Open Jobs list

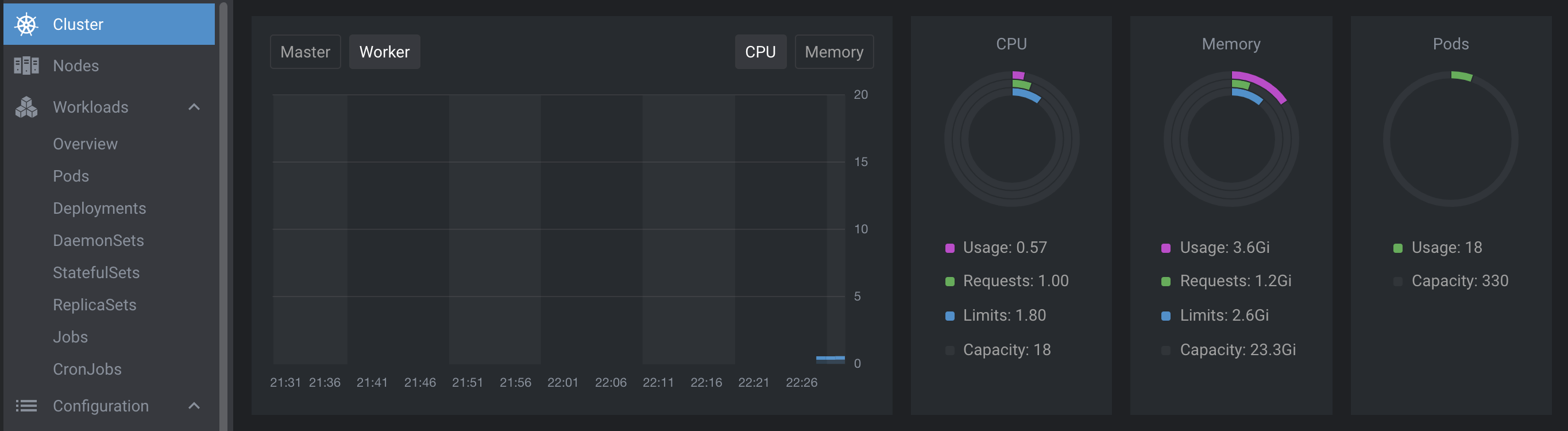(70, 337)
